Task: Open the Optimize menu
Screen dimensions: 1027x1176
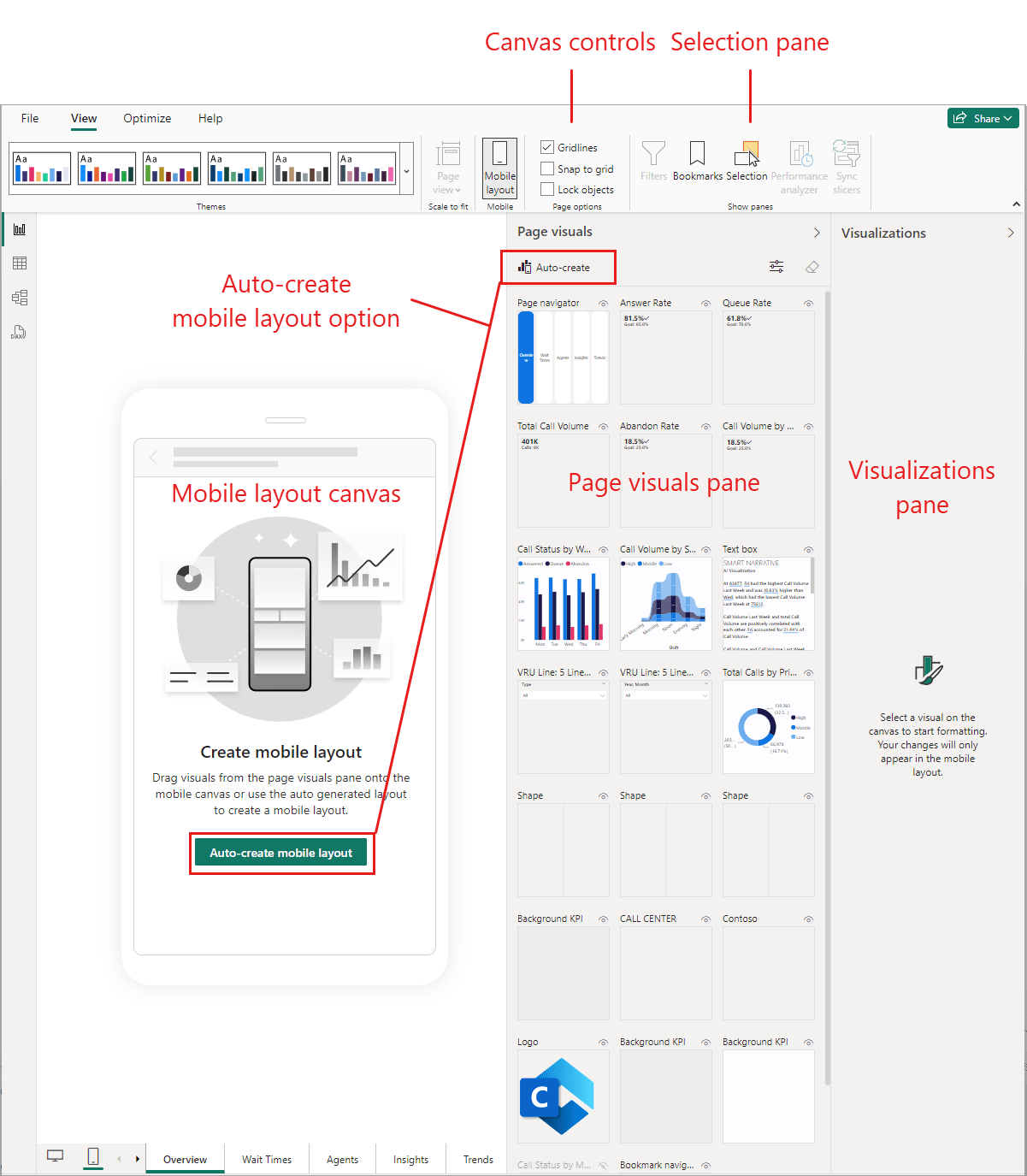Action: click(146, 118)
